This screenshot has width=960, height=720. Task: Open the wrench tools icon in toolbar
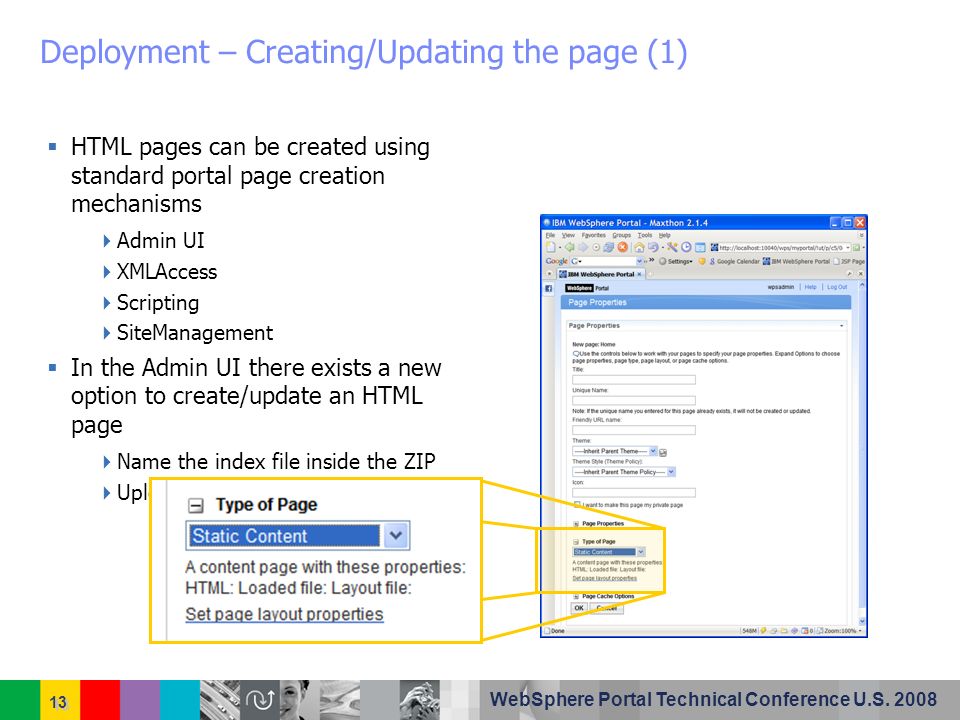tap(672, 247)
